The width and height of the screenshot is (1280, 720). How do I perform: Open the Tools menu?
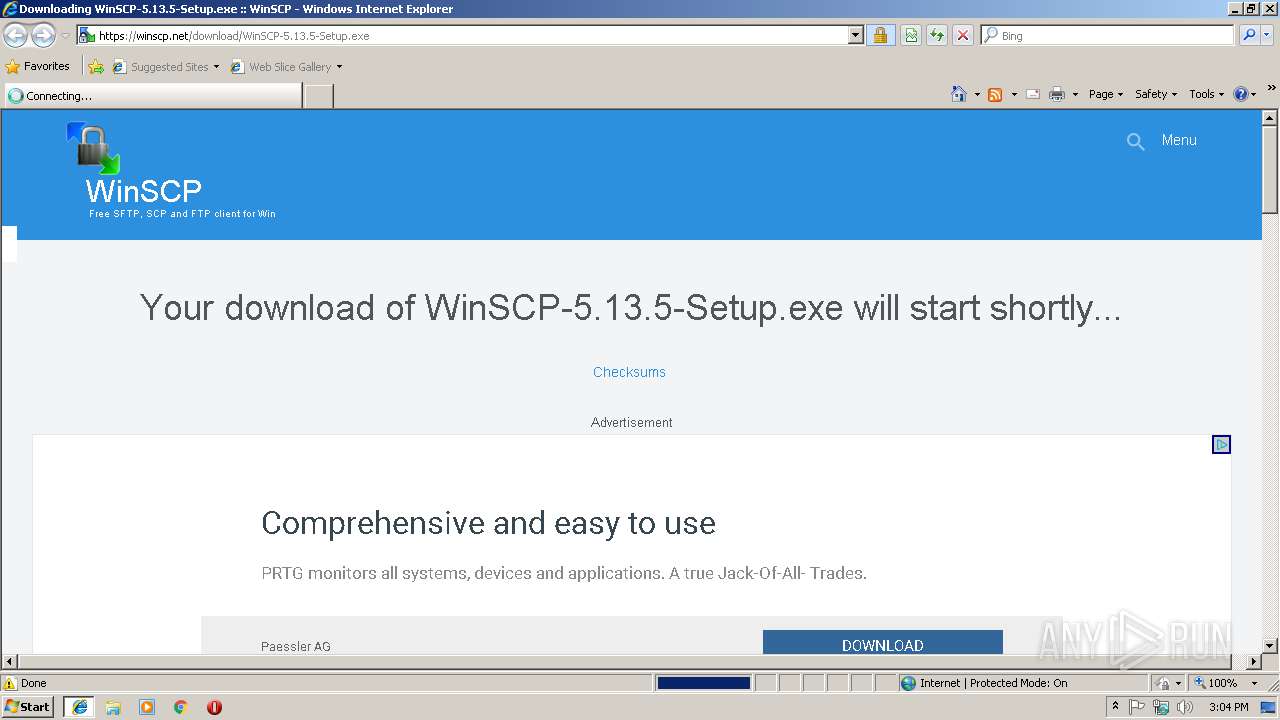[1206, 94]
